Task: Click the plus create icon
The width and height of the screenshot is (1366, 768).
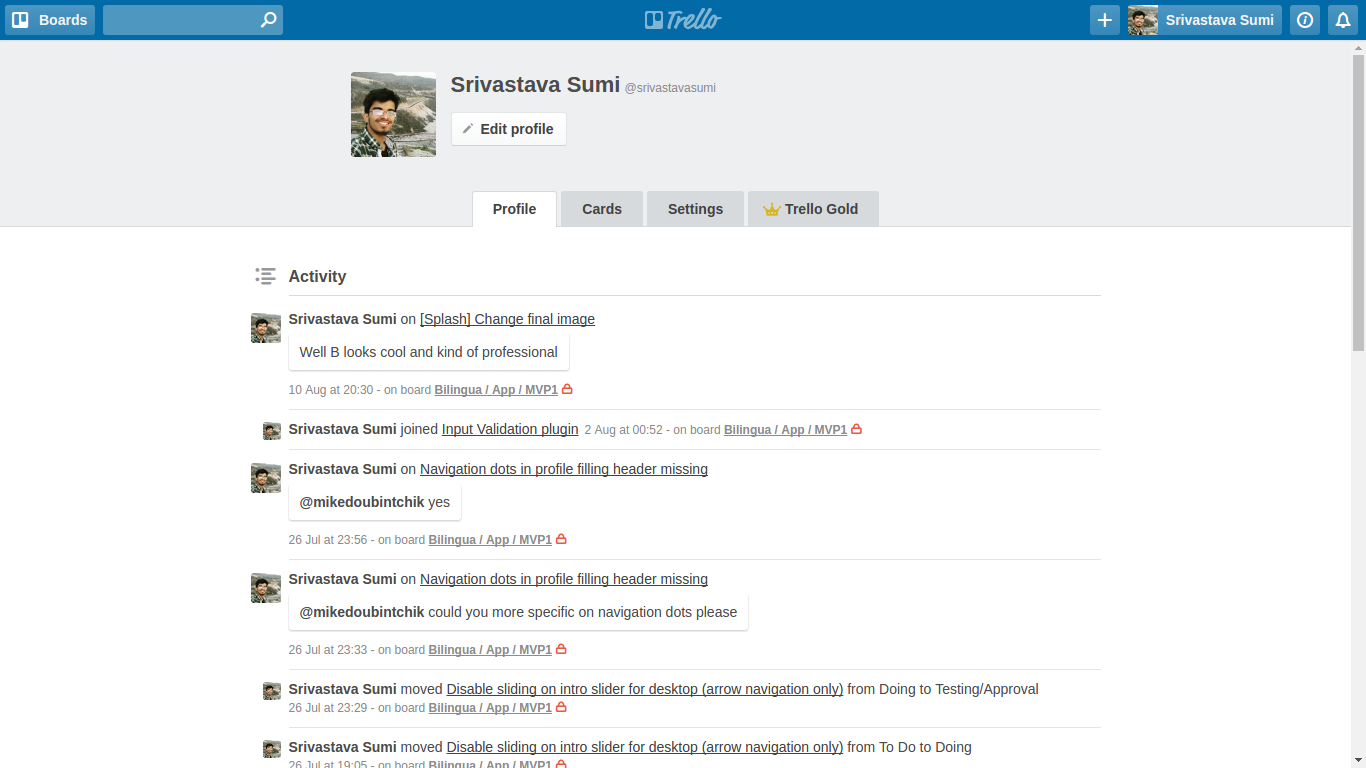Action: [x=1105, y=20]
